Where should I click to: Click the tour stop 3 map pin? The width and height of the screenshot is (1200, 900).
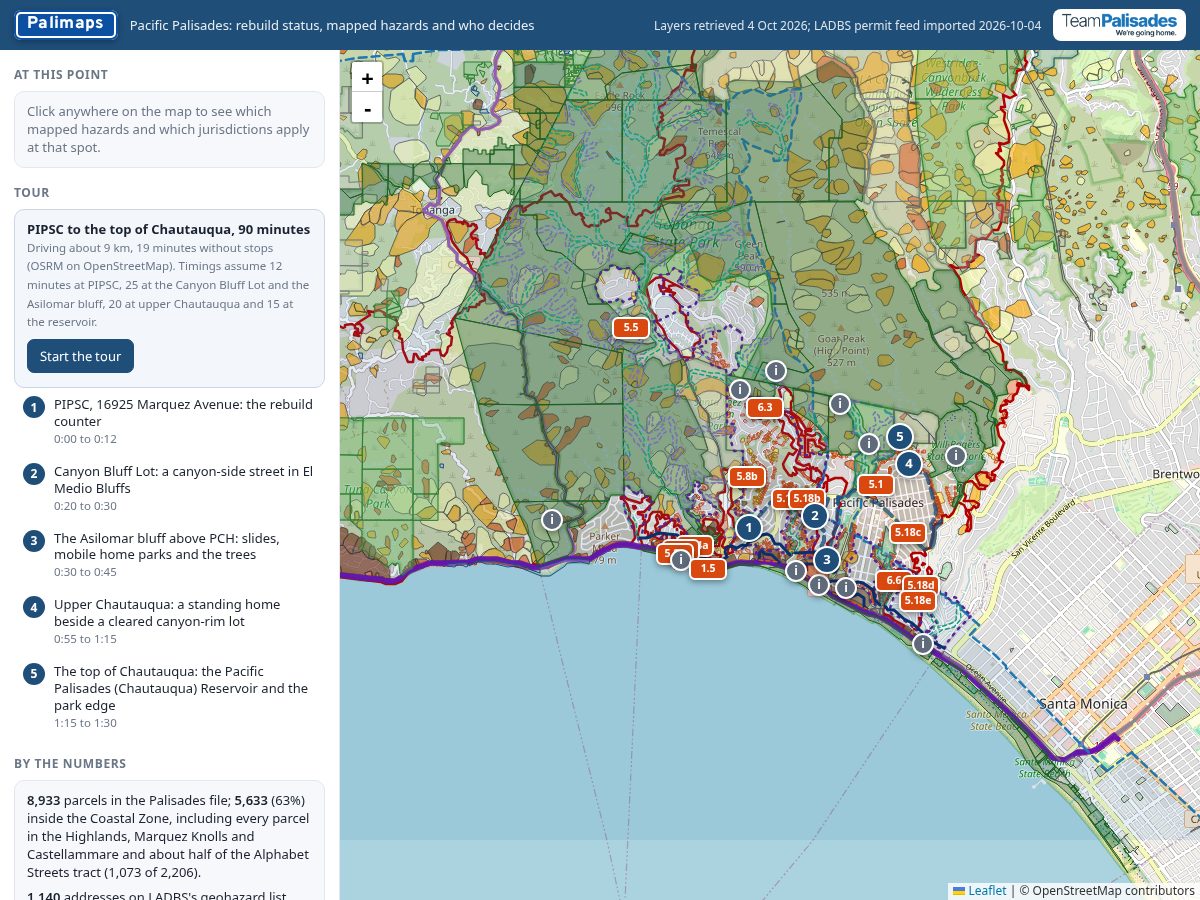[825, 560]
